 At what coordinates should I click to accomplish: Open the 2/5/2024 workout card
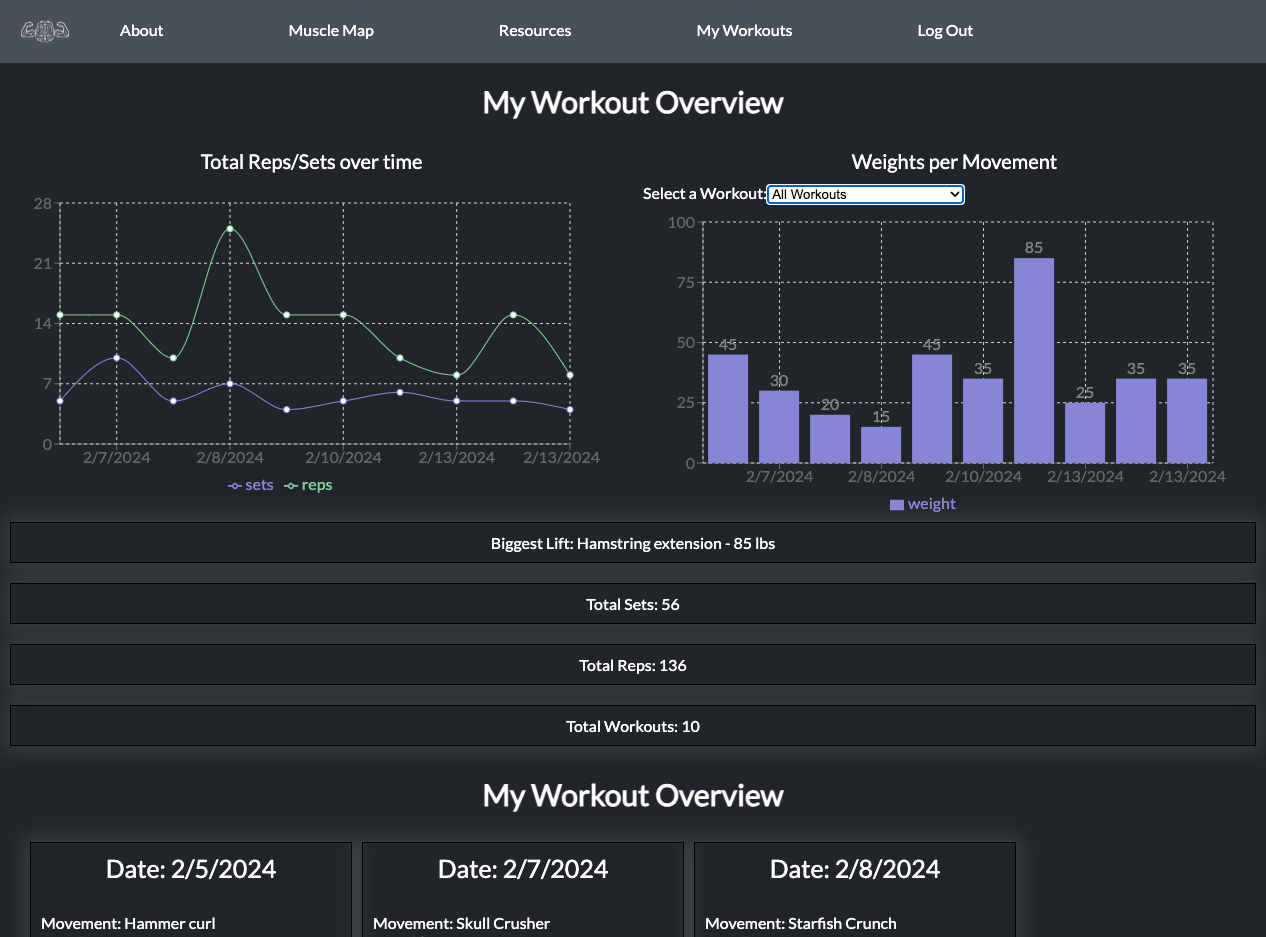click(191, 889)
